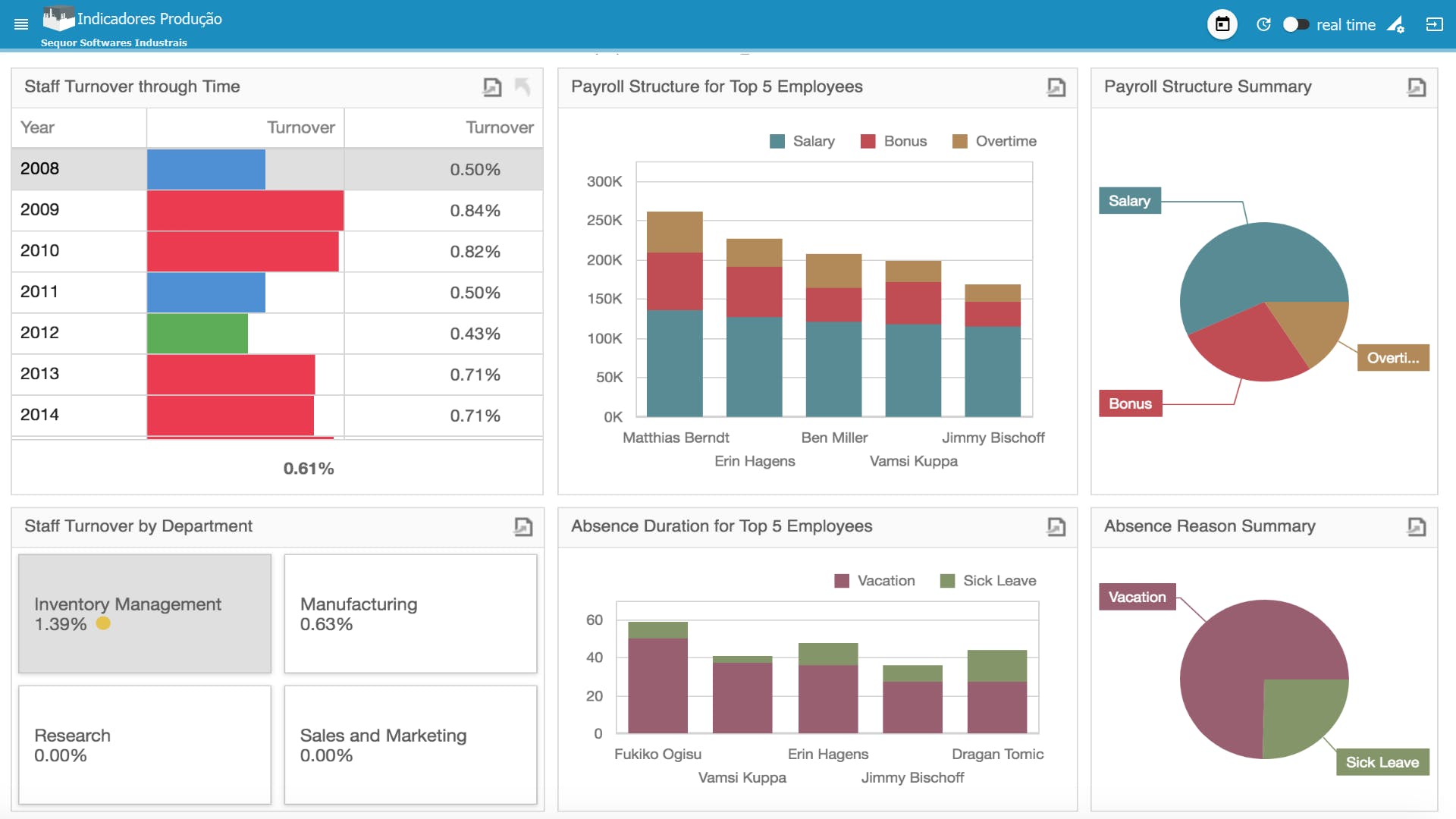Export the Staff Turnover by Department panel
The height and width of the screenshot is (819, 1456).
[x=523, y=526]
